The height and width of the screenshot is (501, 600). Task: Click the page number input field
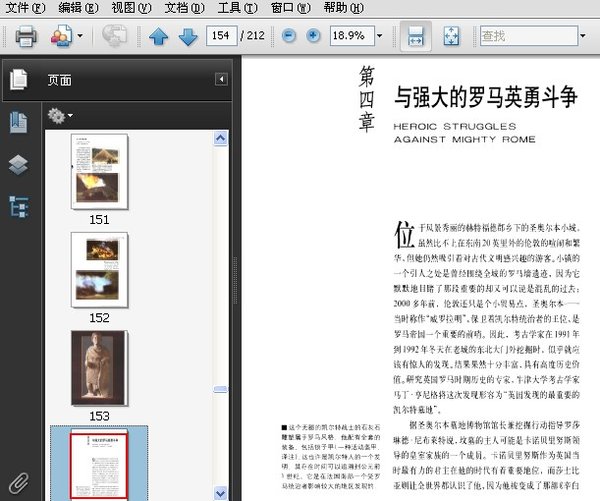pos(222,36)
